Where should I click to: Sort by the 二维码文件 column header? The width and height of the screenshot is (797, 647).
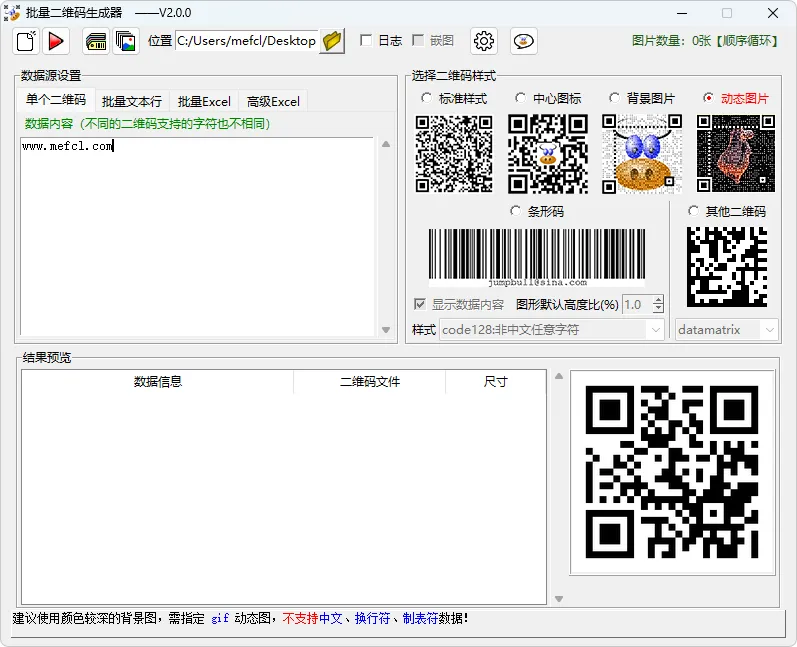point(370,382)
